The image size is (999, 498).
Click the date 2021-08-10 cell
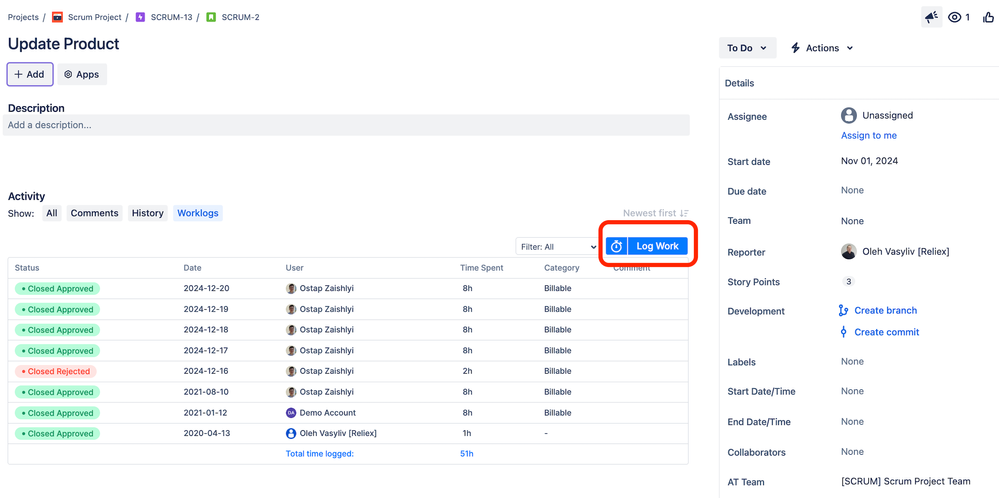coord(206,392)
